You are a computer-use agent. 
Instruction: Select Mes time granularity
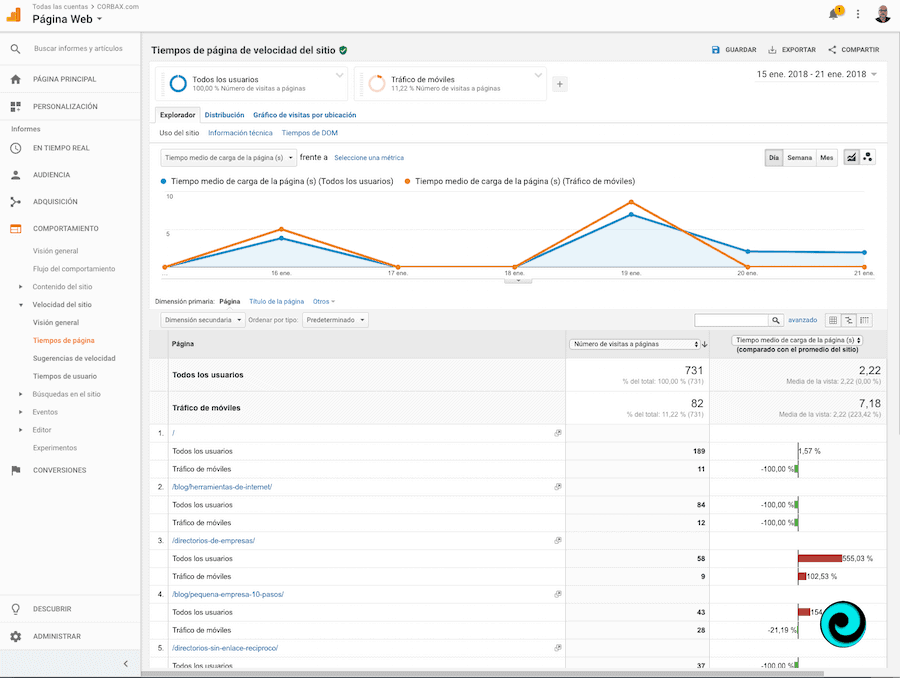tap(827, 157)
